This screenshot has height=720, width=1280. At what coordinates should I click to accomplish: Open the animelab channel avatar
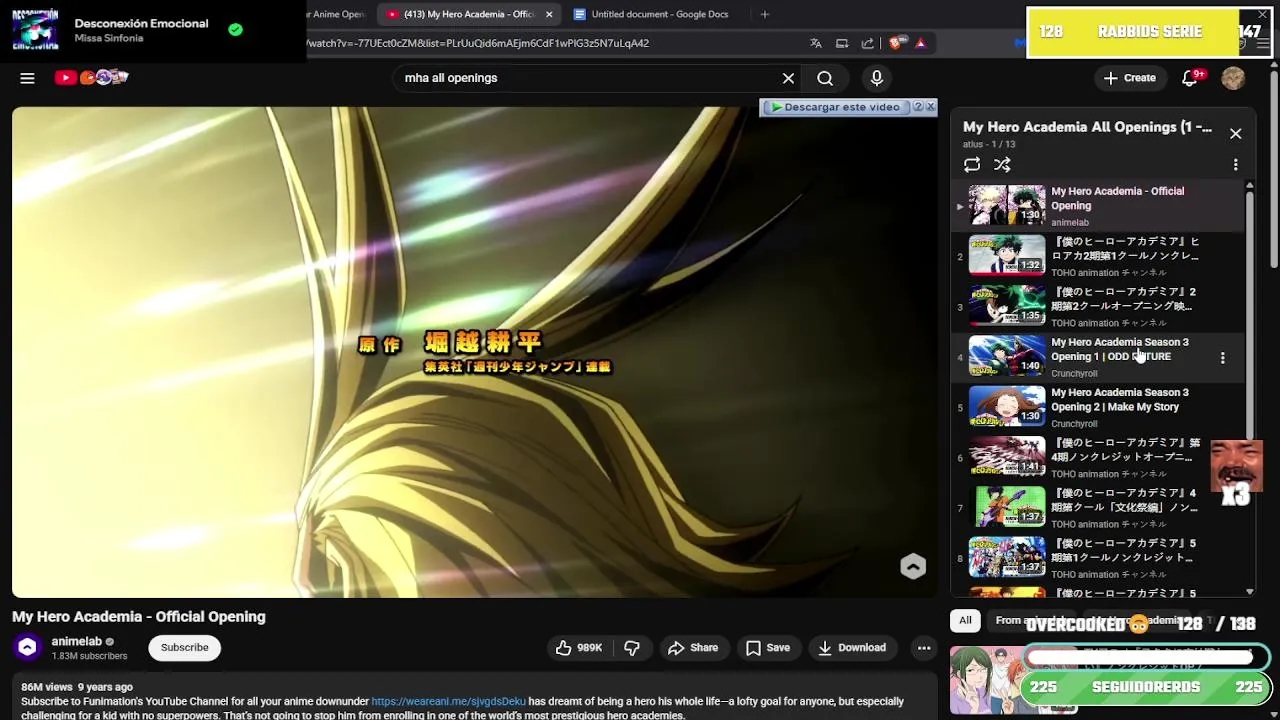click(x=27, y=648)
